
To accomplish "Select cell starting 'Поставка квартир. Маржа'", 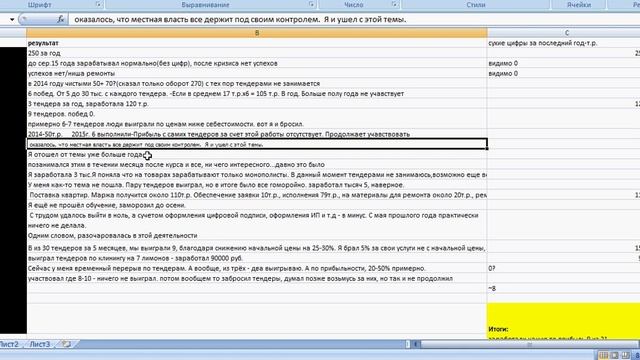I will click(257, 195).
